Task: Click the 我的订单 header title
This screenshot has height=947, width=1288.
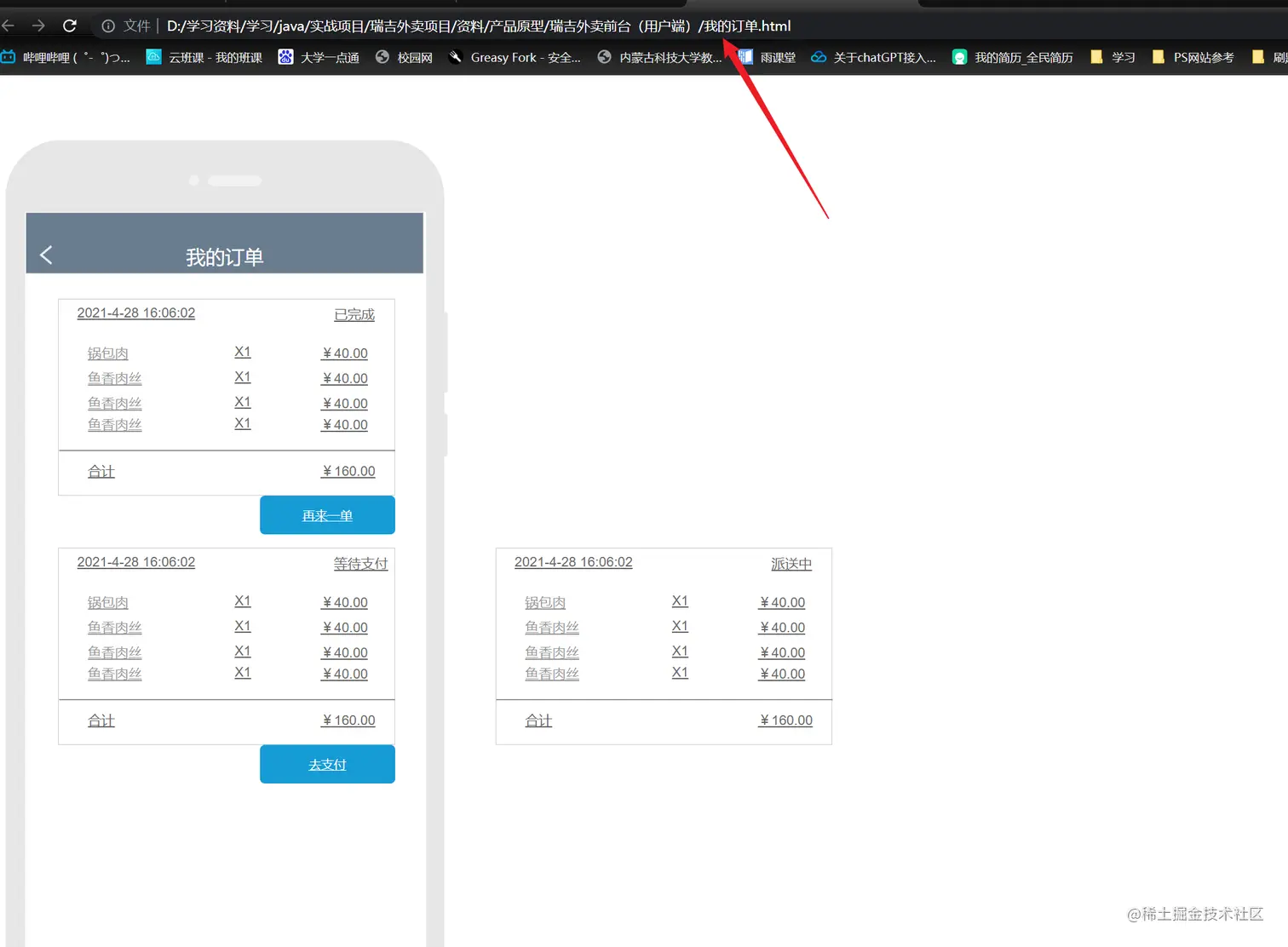Action: click(x=224, y=257)
